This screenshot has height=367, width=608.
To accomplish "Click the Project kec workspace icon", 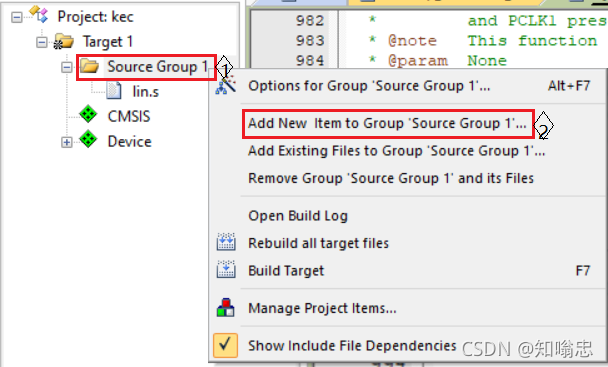I will 39,14.
